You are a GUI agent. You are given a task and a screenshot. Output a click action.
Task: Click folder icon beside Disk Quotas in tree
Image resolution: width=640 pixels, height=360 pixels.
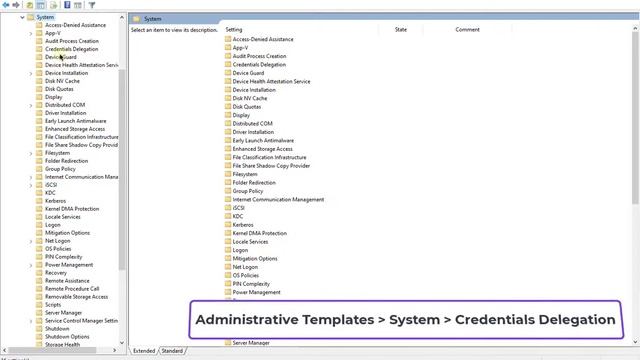[x=39, y=89]
